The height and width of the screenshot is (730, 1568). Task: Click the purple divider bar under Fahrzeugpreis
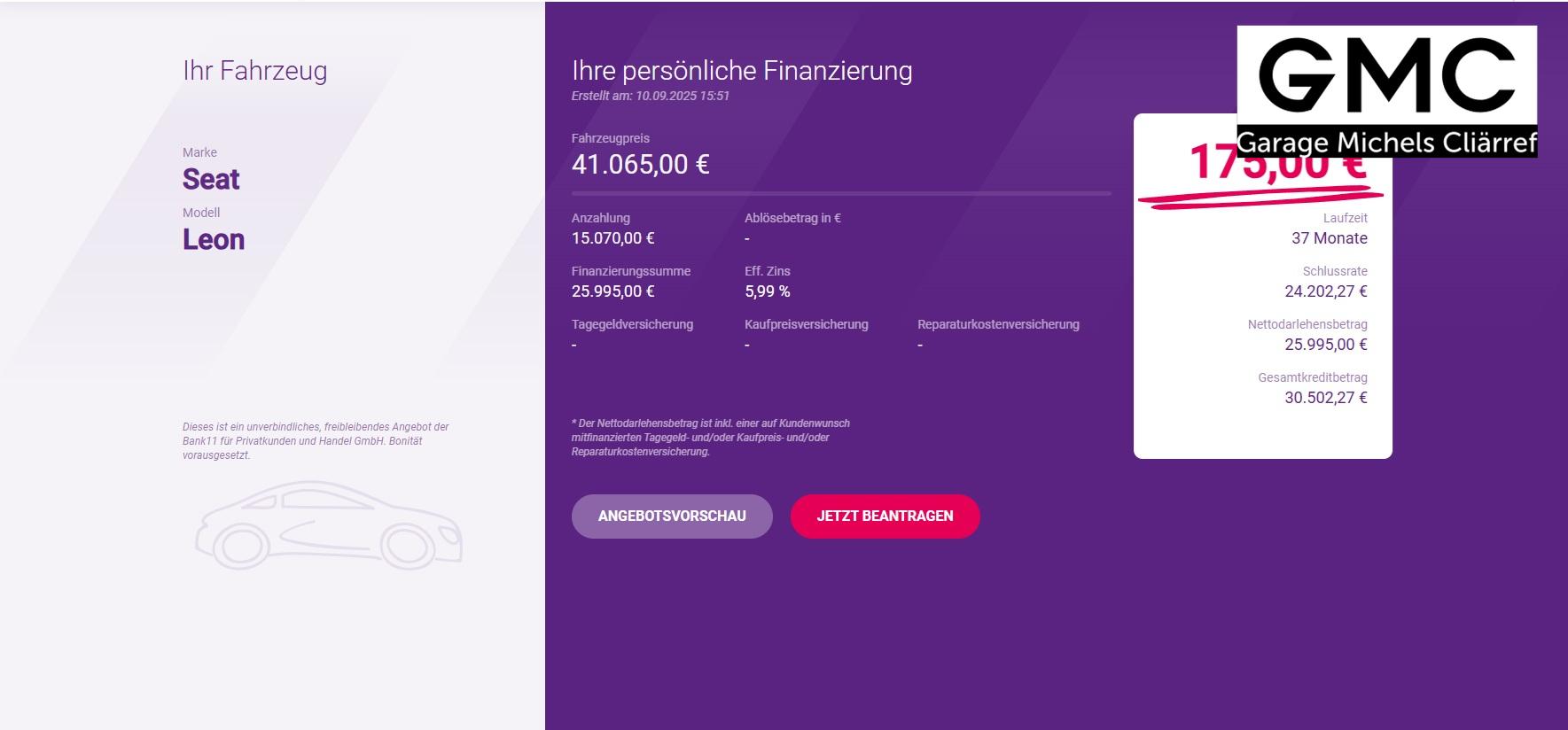pos(841,193)
